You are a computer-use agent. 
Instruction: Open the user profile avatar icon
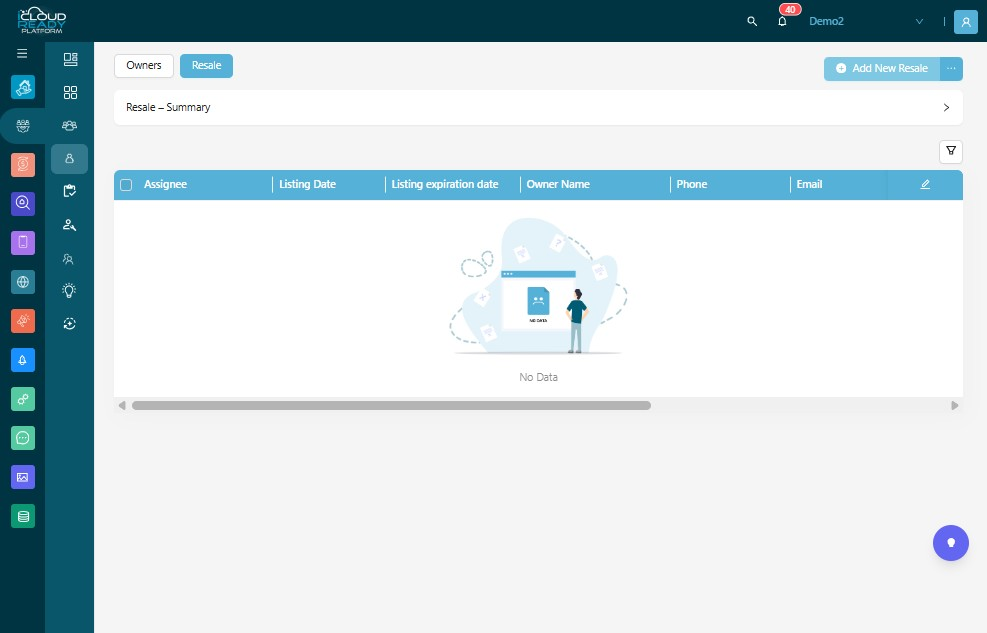[x=966, y=21]
